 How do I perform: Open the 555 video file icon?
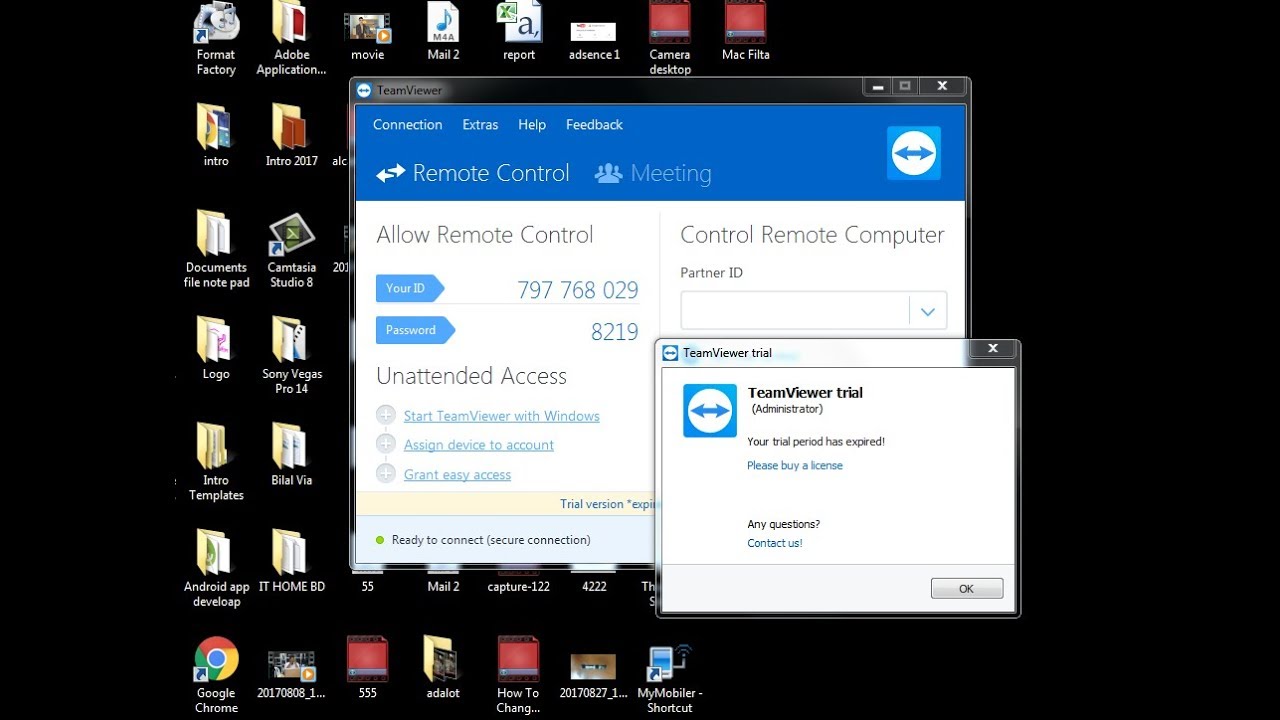pos(367,667)
